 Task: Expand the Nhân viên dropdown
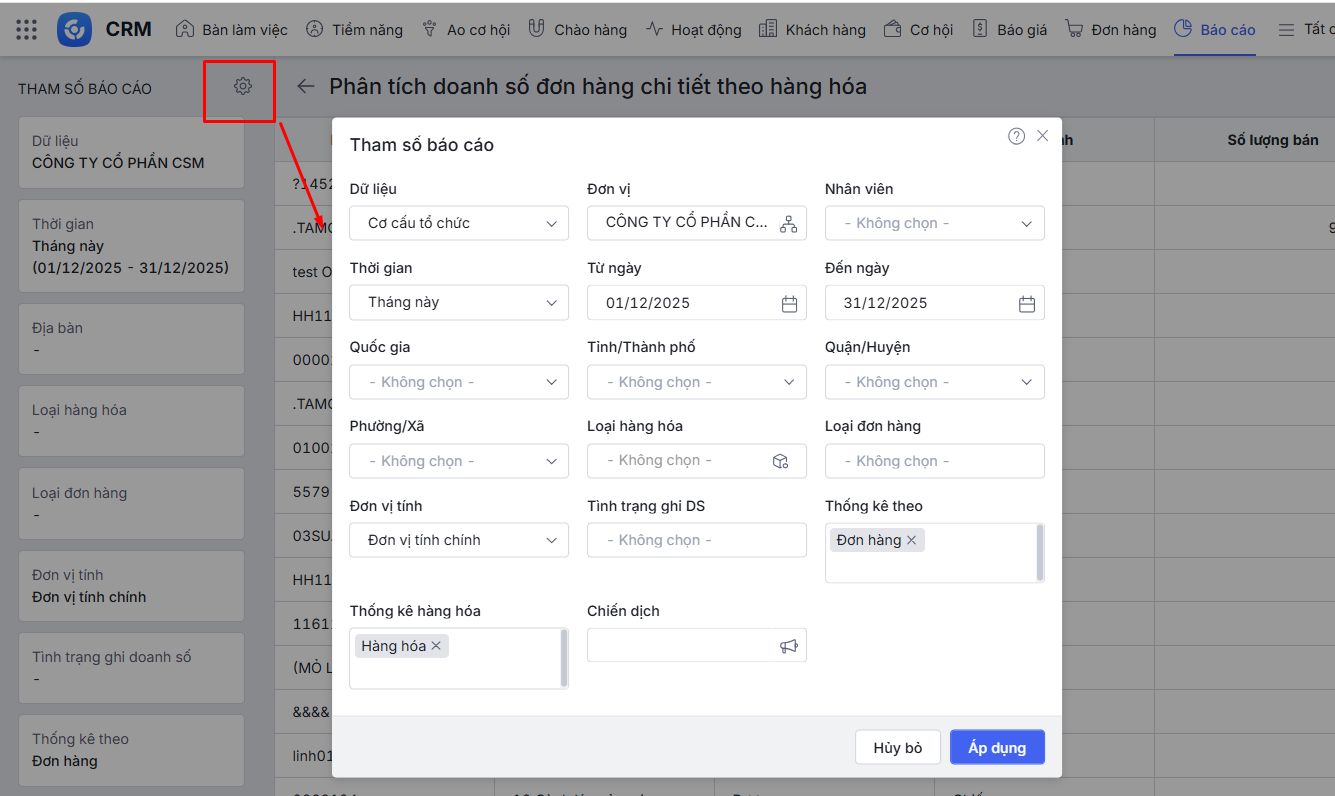coord(934,223)
